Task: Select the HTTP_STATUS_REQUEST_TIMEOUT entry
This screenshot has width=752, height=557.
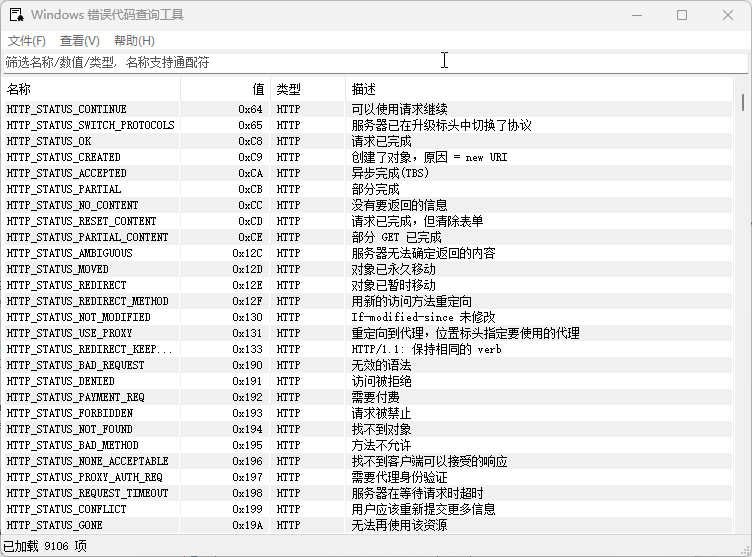Action: click(368, 493)
